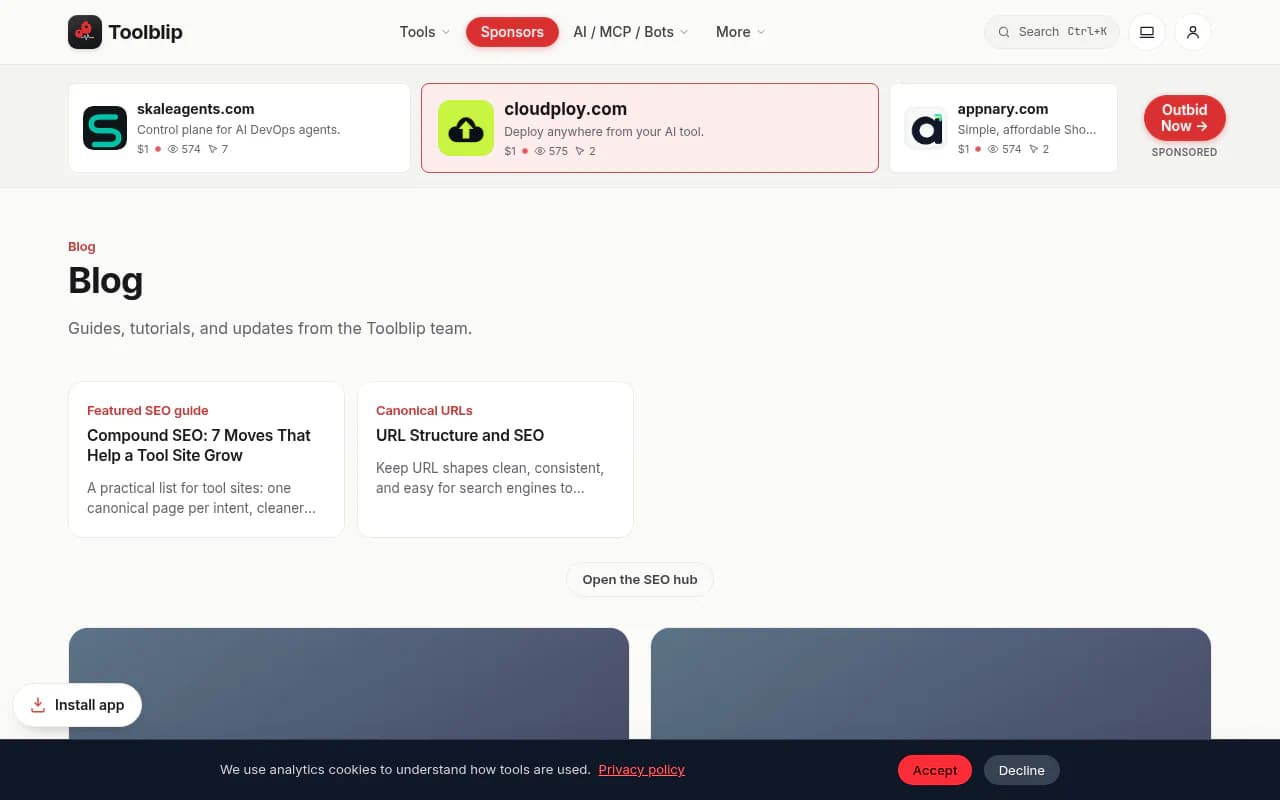The image size is (1280, 800).
Task: Click the Featured SEO guide label
Action: coord(148,410)
